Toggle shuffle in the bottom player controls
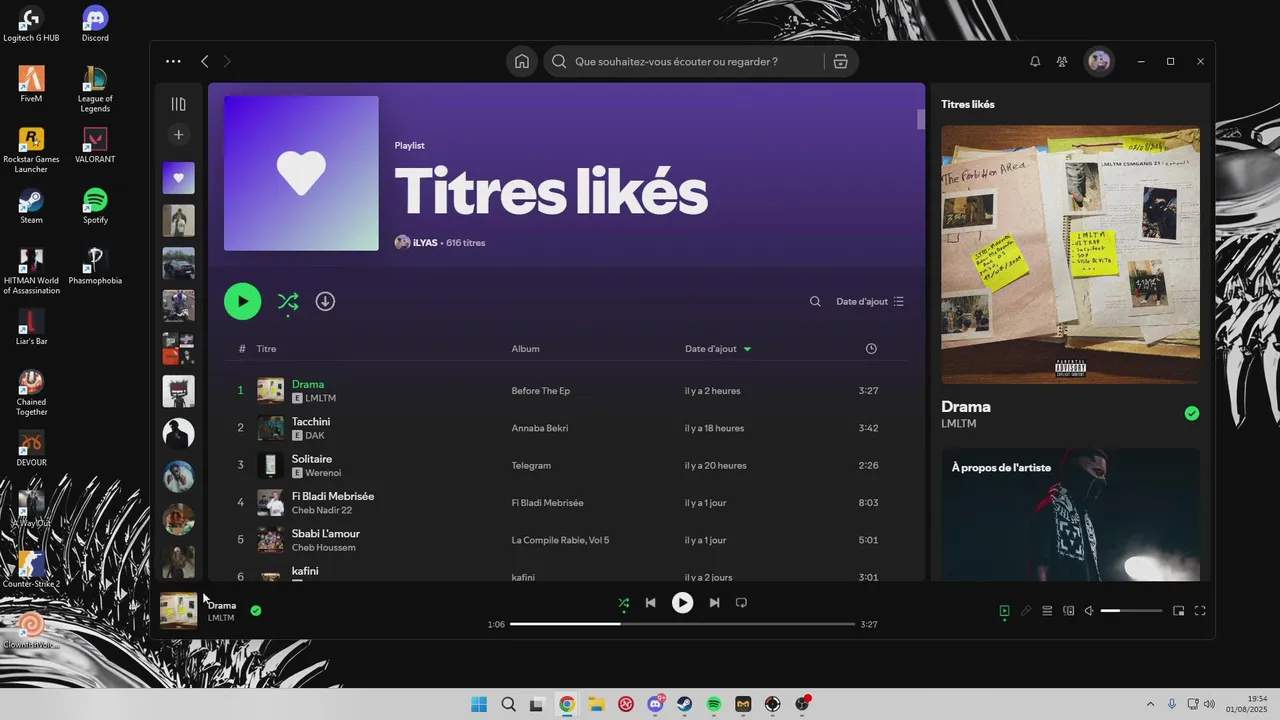 [624, 603]
